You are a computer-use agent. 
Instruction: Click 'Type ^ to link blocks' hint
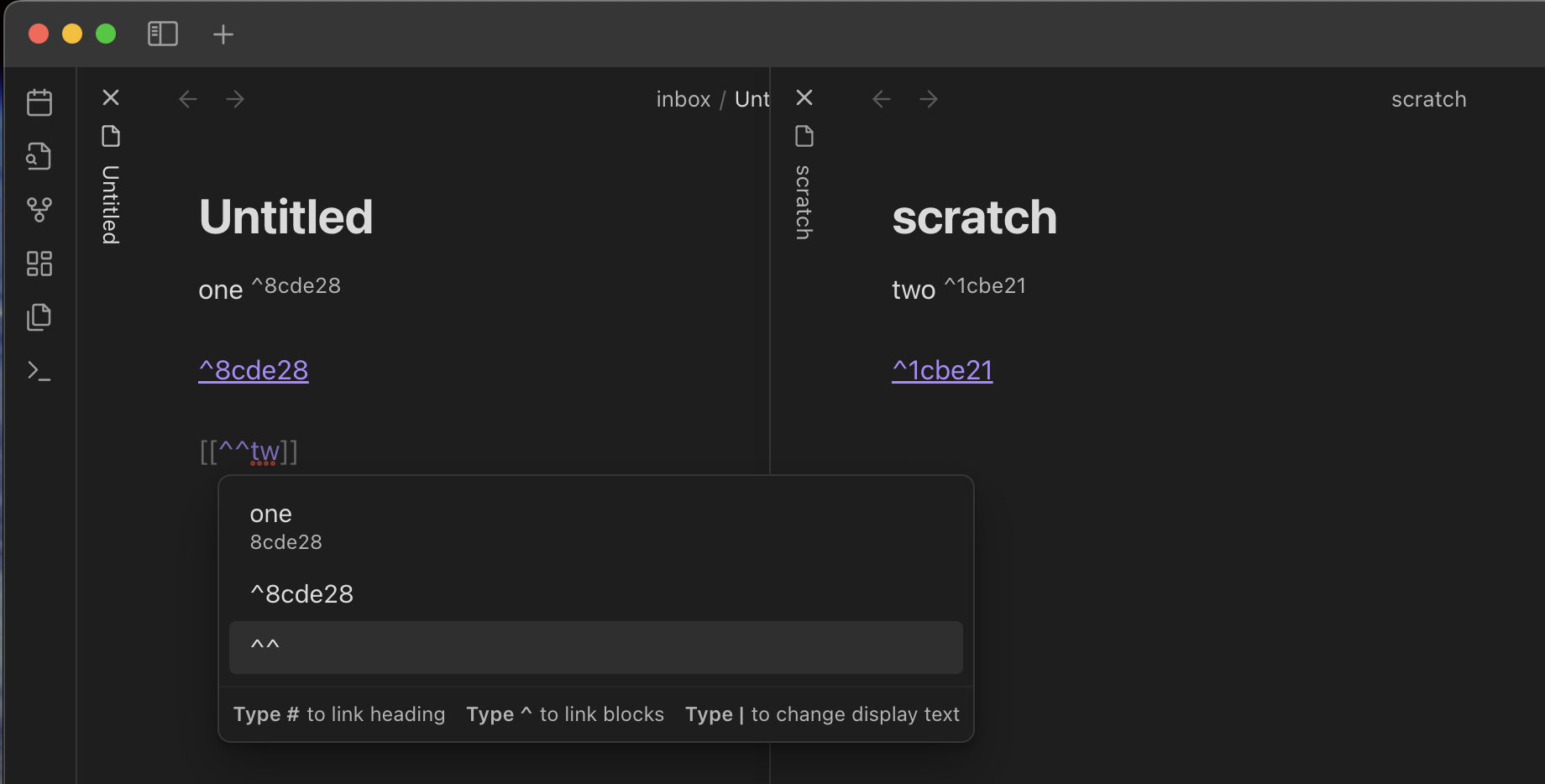tap(565, 714)
